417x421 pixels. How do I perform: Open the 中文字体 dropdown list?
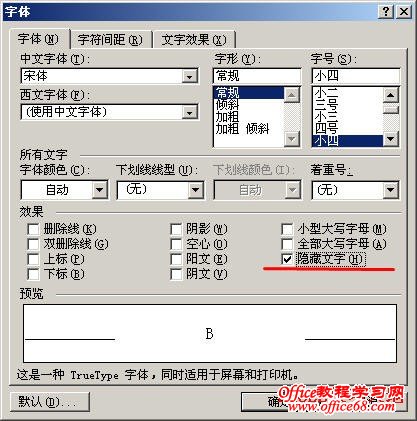click(x=189, y=77)
